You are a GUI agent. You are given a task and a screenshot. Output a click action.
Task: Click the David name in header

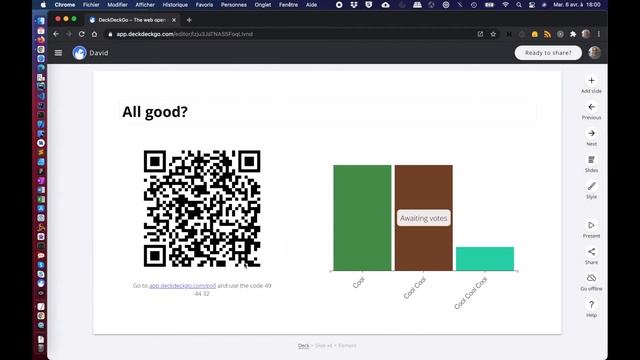(99, 53)
